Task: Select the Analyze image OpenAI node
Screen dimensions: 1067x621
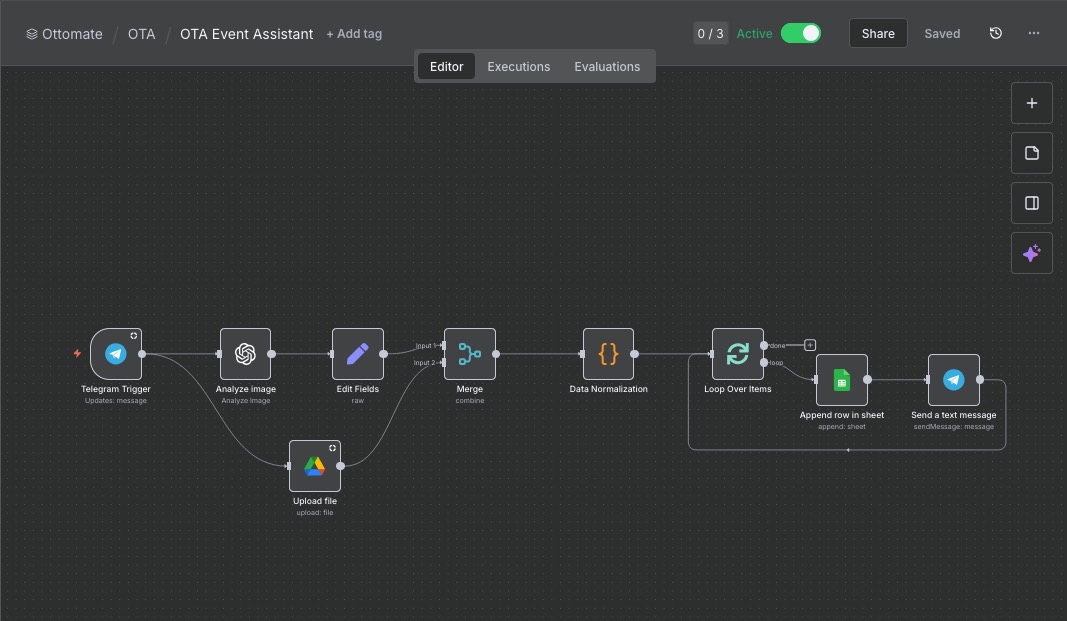Action: pos(245,353)
